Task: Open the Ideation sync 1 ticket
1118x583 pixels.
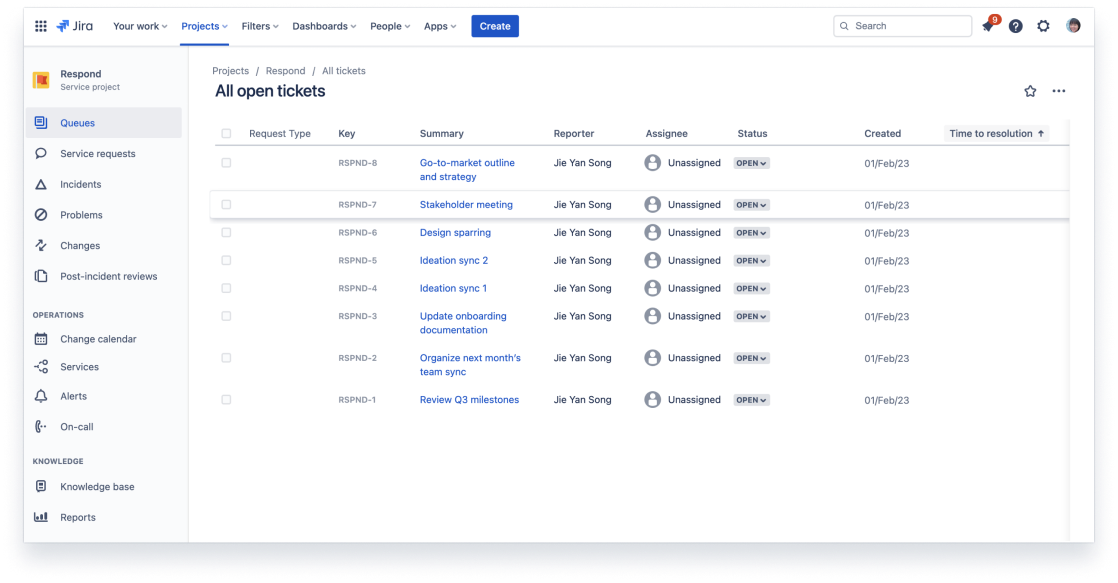Action: tap(453, 288)
